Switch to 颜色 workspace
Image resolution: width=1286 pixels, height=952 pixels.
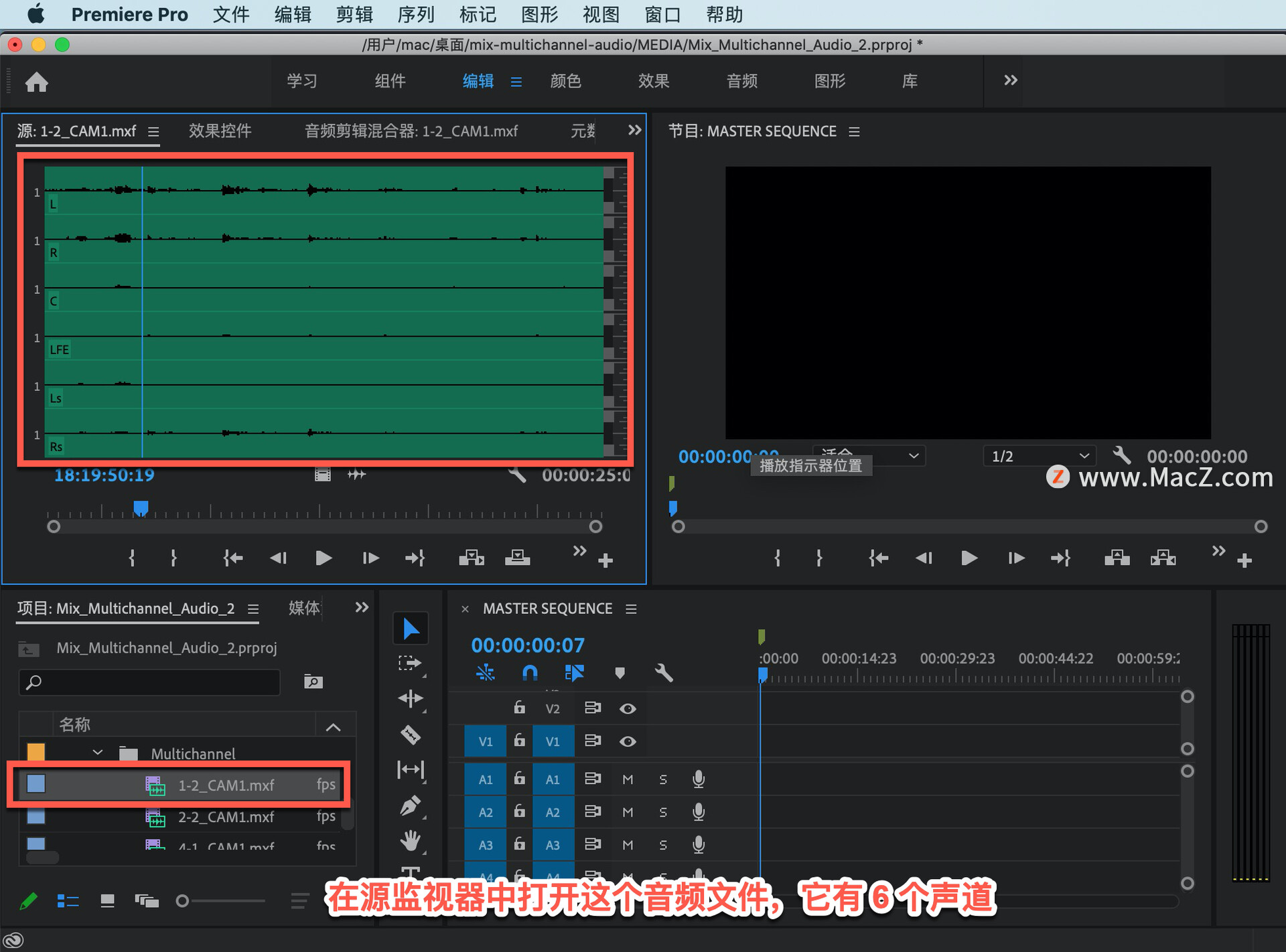click(566, 81)
